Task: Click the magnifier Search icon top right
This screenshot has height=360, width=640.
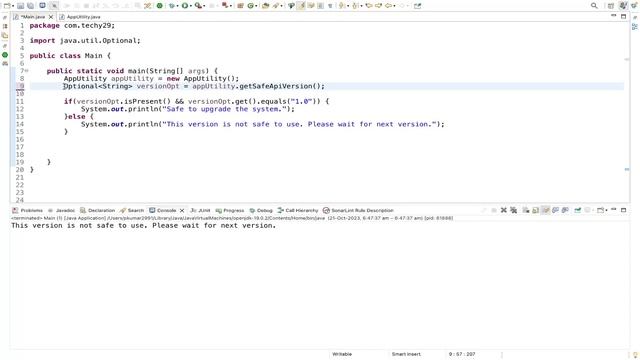Action: (594, 6)
